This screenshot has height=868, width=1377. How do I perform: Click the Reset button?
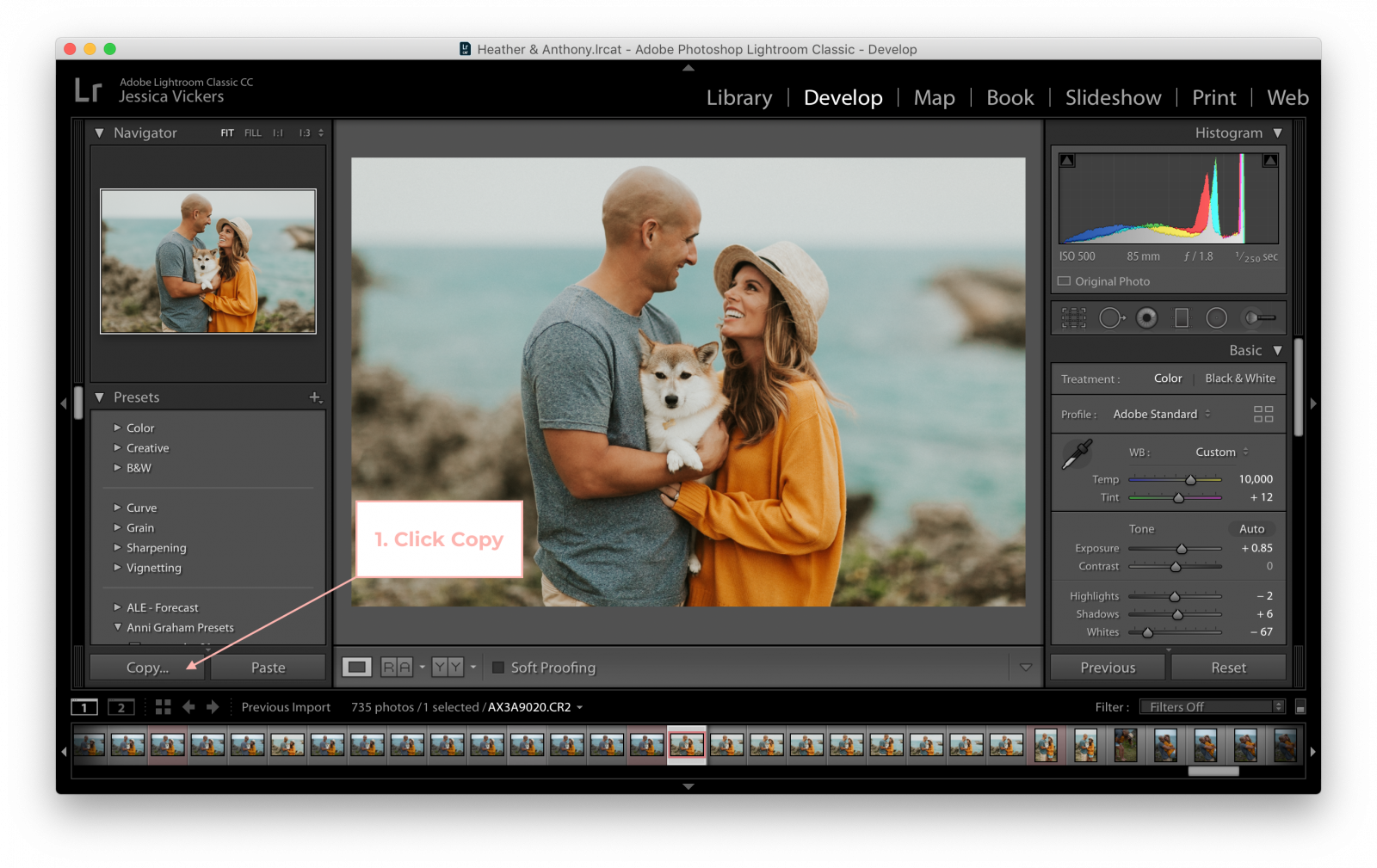pyautogui.click(x=1228, y=667)
